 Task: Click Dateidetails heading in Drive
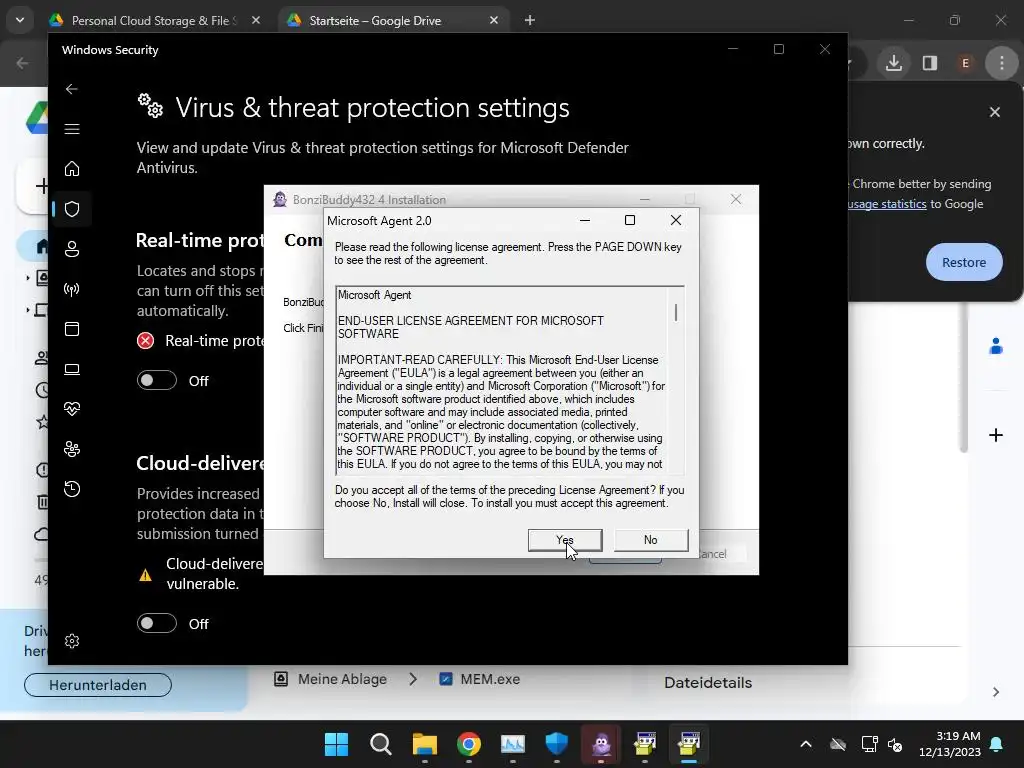click(x=708, y=682)
